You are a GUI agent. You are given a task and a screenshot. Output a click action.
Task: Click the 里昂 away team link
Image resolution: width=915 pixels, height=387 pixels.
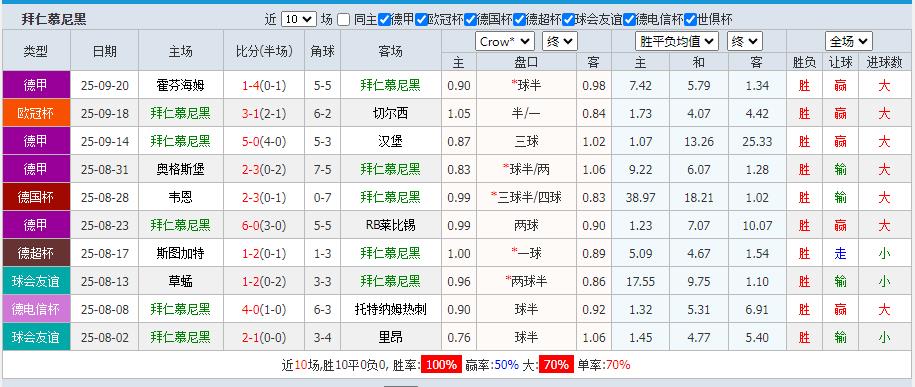(x=390, y=338)
